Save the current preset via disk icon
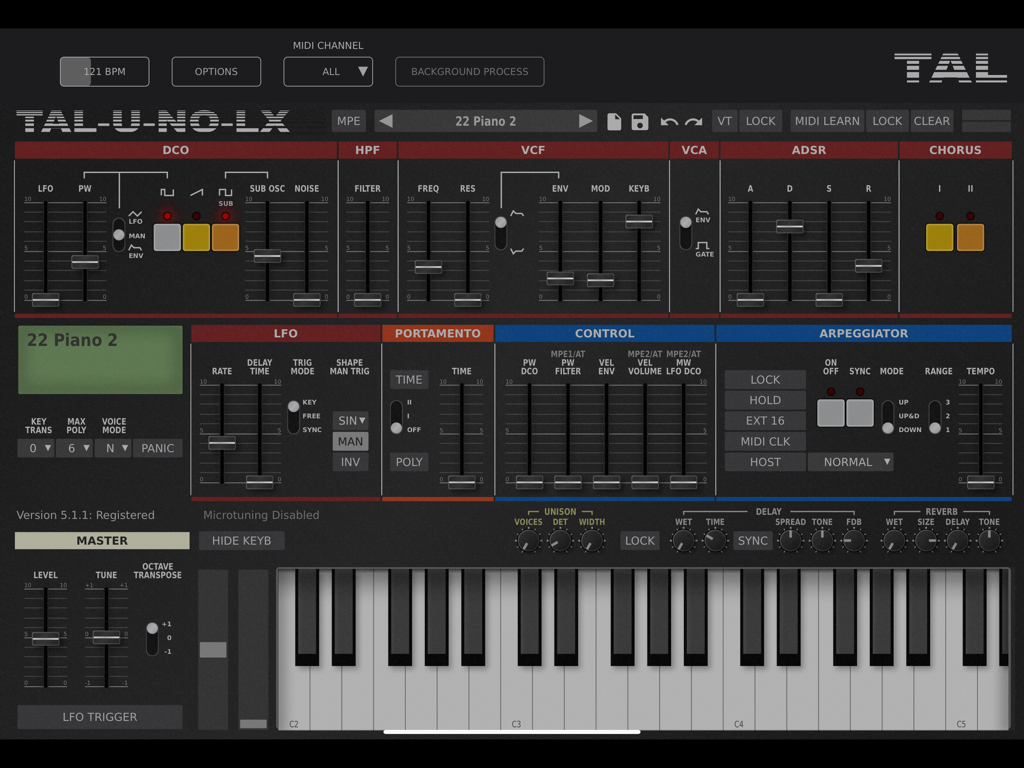 [x=639, y=120]
